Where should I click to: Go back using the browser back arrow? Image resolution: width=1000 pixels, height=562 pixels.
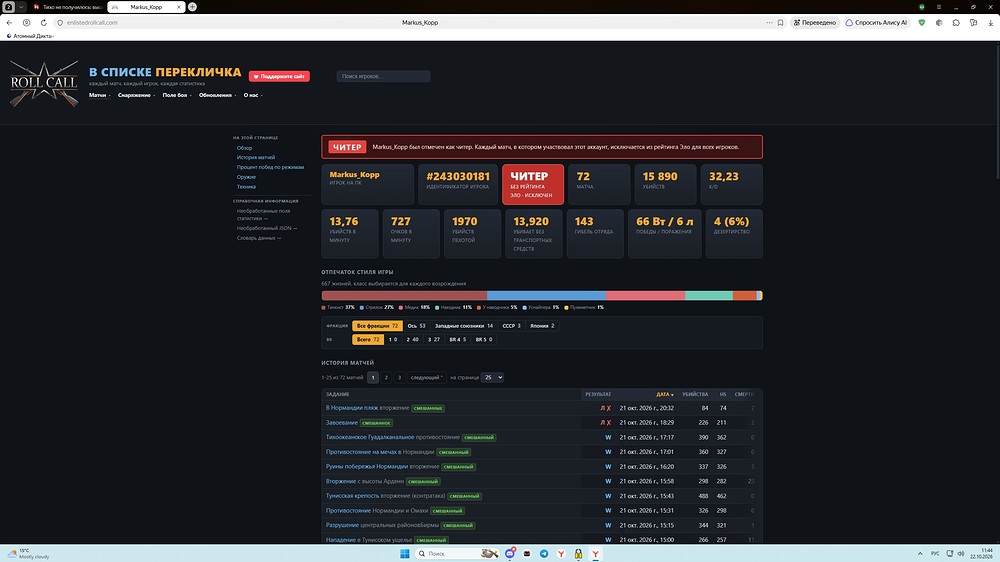point(9,22)
